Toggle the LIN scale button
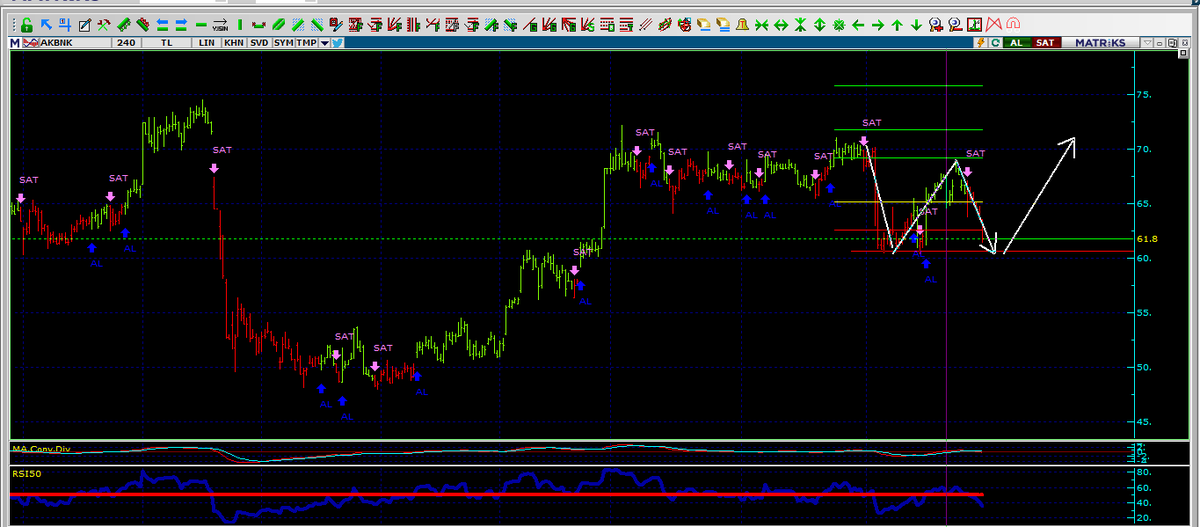The width and height of the screenshot is (1200, 527). tap(206, 43)
